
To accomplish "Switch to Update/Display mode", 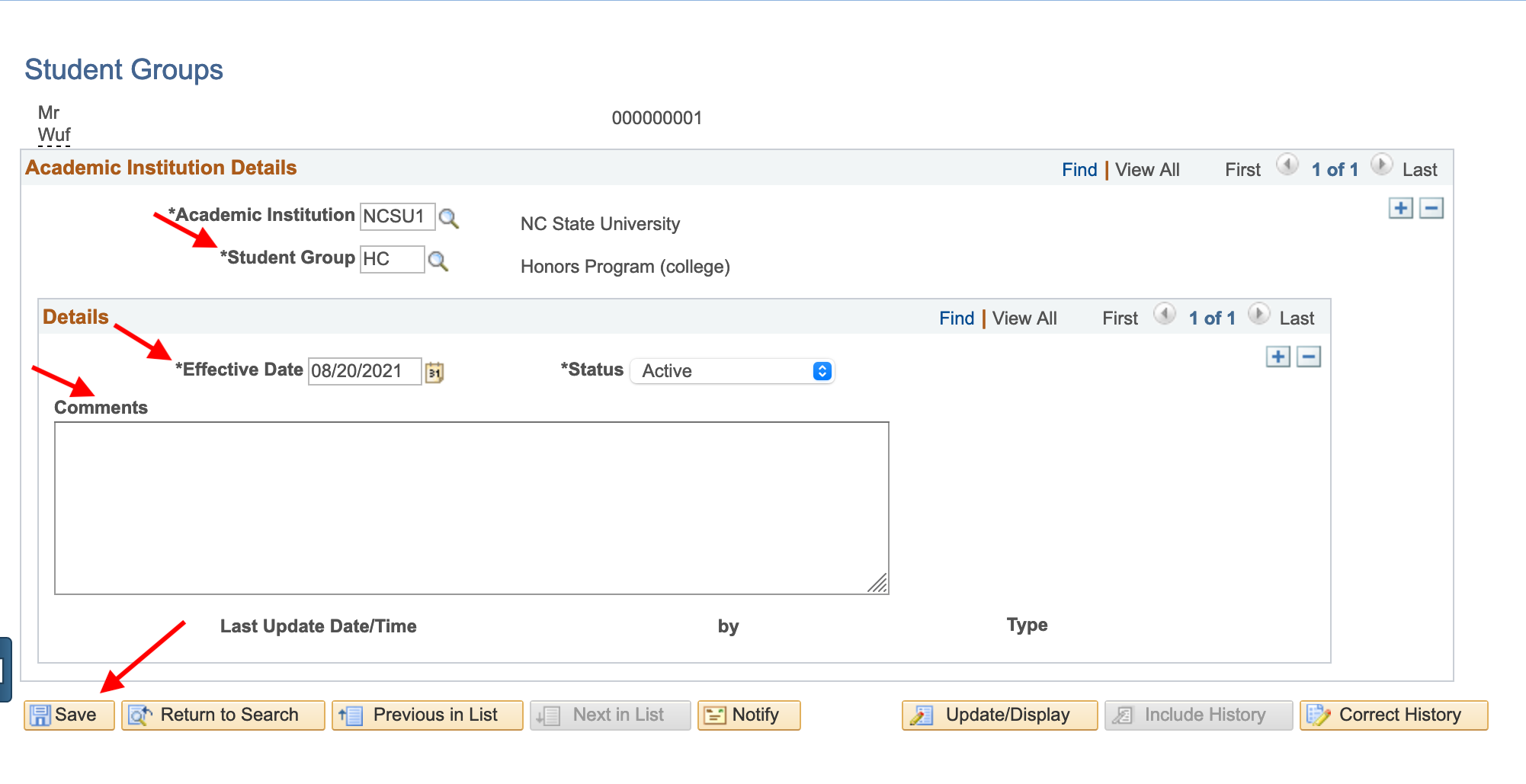I will [x=999, y=715].
